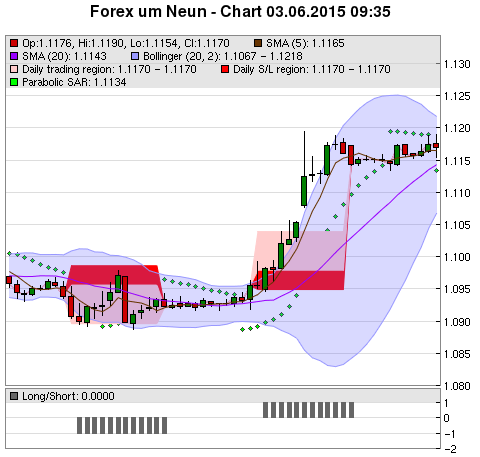Click the 1.130 price axis label

[x=457, y=64]
